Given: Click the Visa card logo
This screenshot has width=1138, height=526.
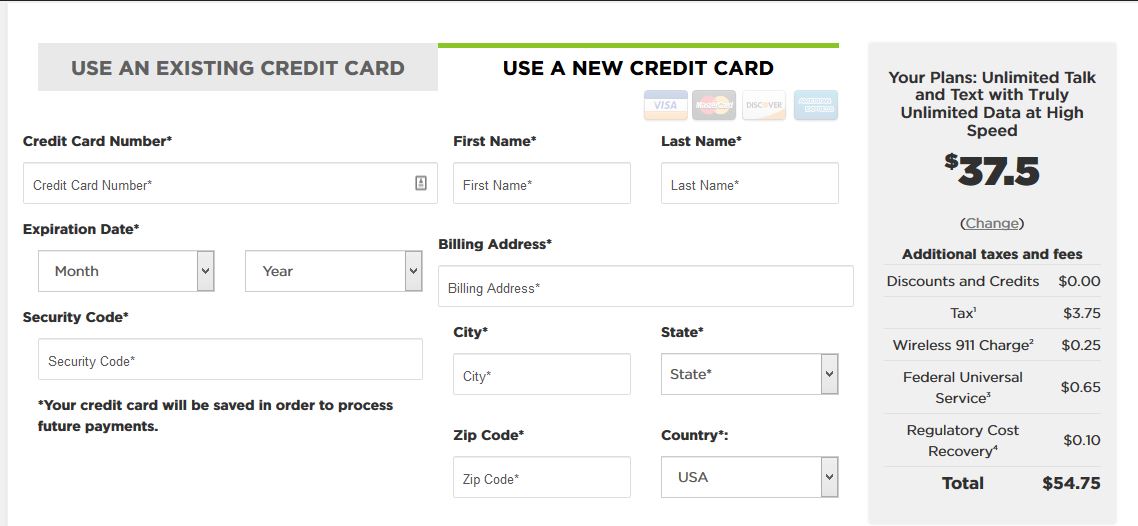Looking at the screenshot, I should [666, 105].
